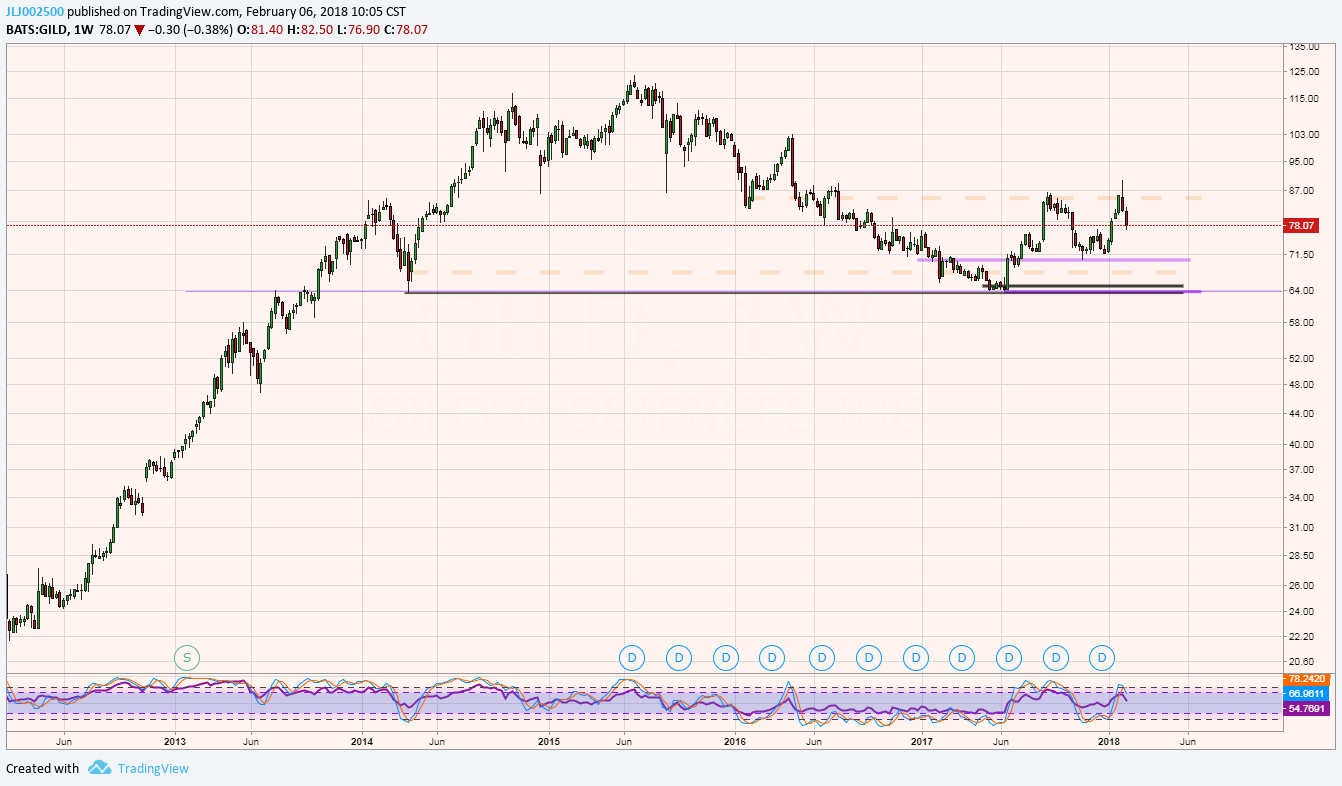Click the 40.00 price axis label

tap(1303, 444)
